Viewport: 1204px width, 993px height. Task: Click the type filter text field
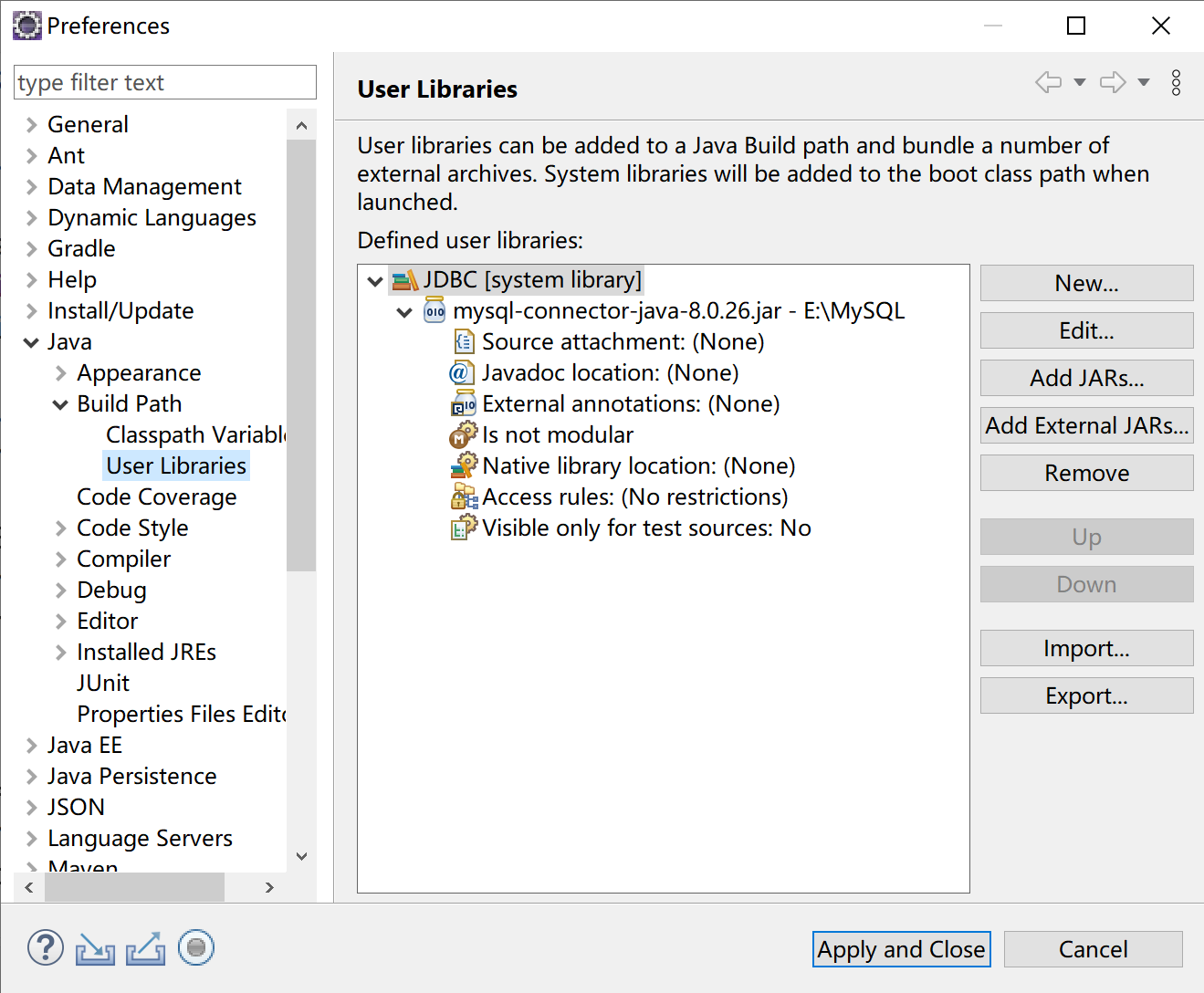click(x=164, y=82)
